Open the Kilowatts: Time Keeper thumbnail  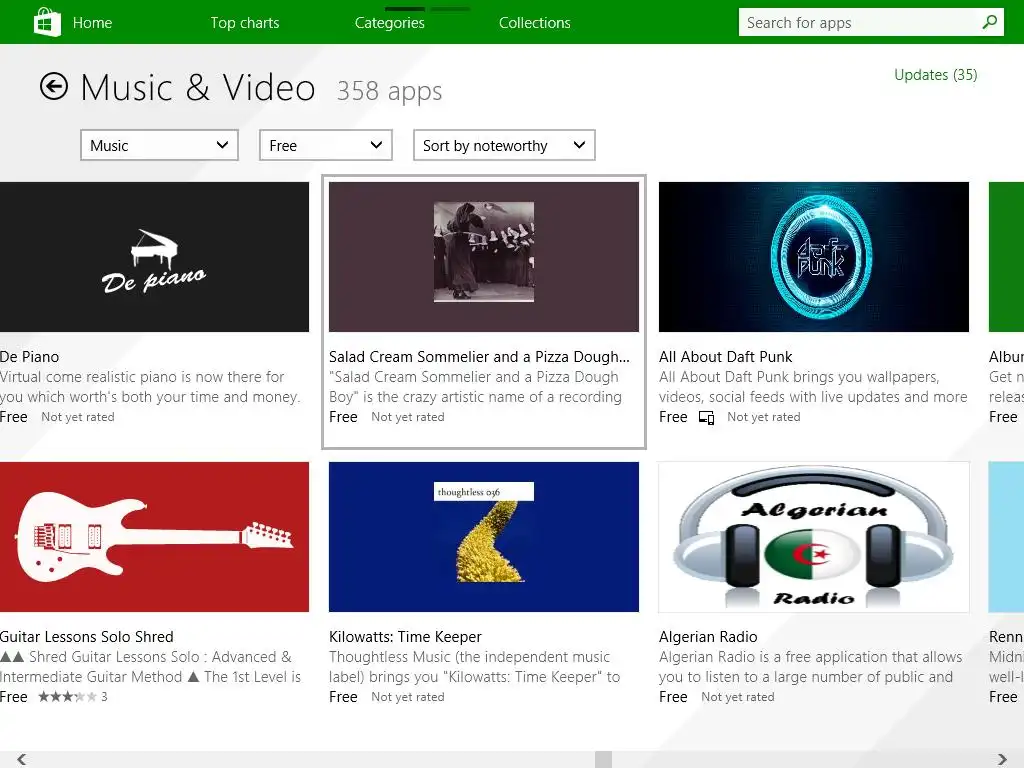point(484,537)
